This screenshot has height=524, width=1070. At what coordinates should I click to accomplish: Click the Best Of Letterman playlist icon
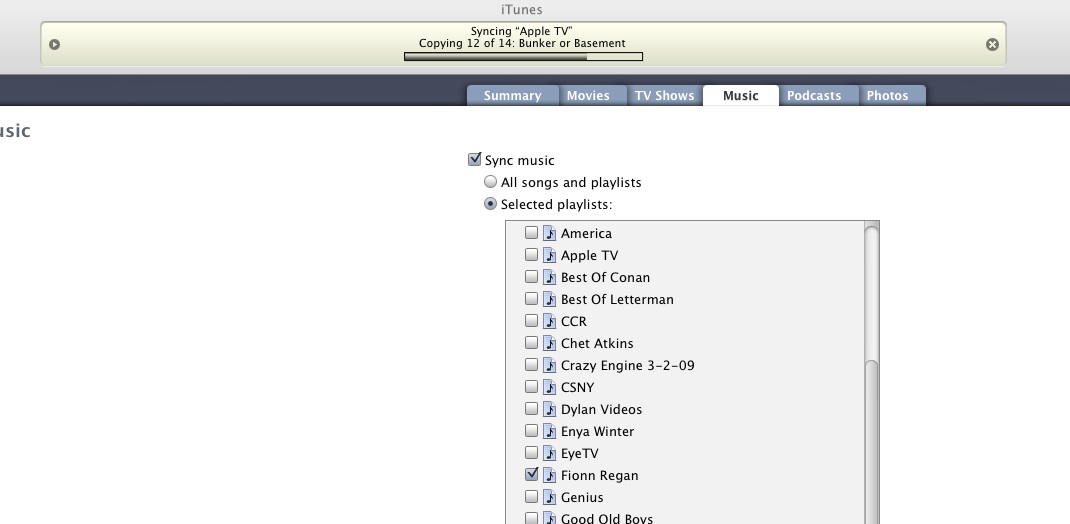click(549, 300)
